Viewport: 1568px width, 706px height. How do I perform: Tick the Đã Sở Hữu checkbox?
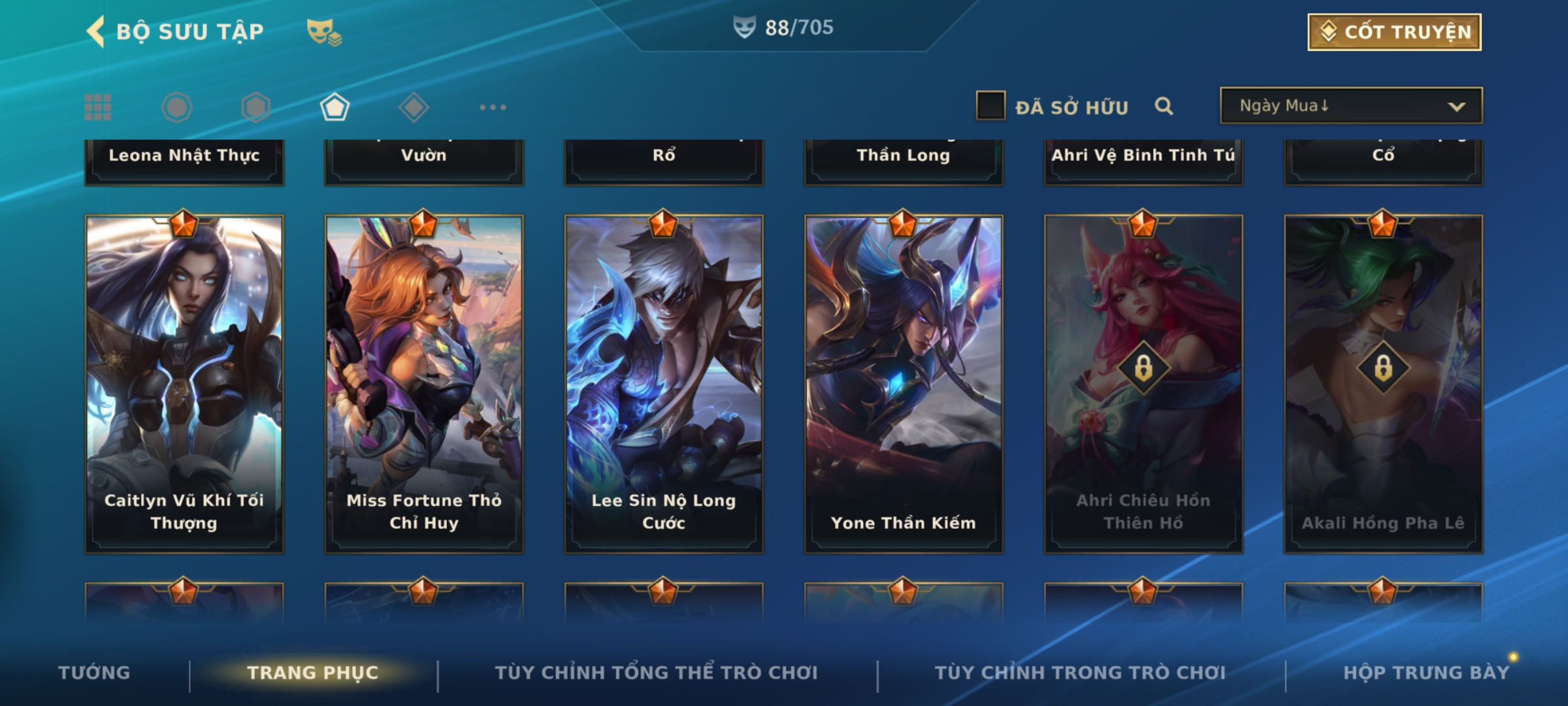(990, 106)
